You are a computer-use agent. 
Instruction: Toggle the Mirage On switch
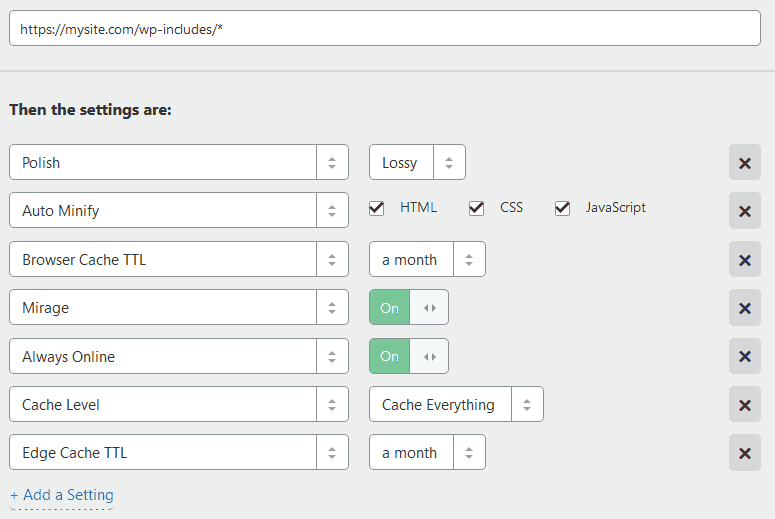pos(409,307)
